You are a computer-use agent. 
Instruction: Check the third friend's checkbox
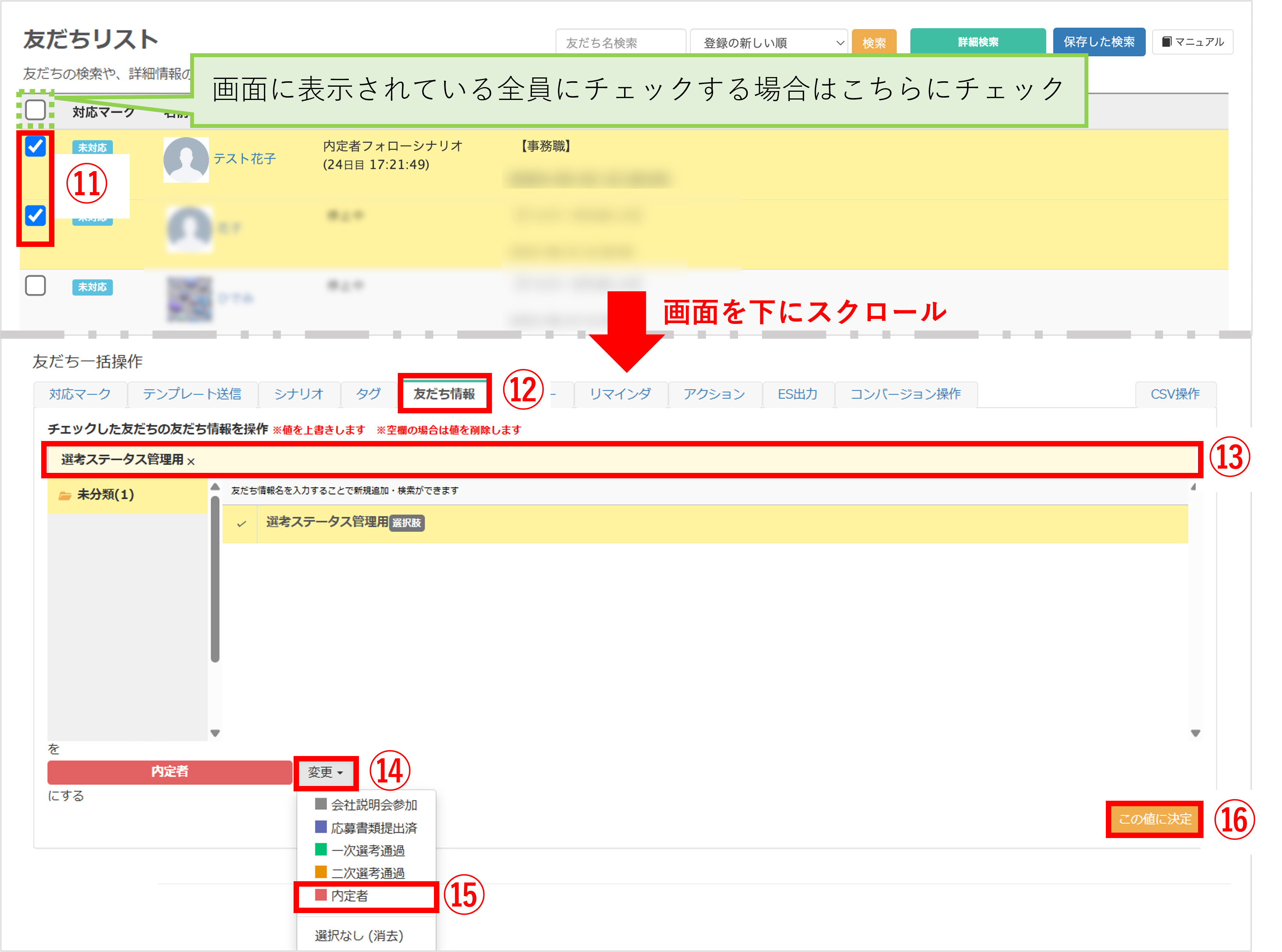[36, 285]
